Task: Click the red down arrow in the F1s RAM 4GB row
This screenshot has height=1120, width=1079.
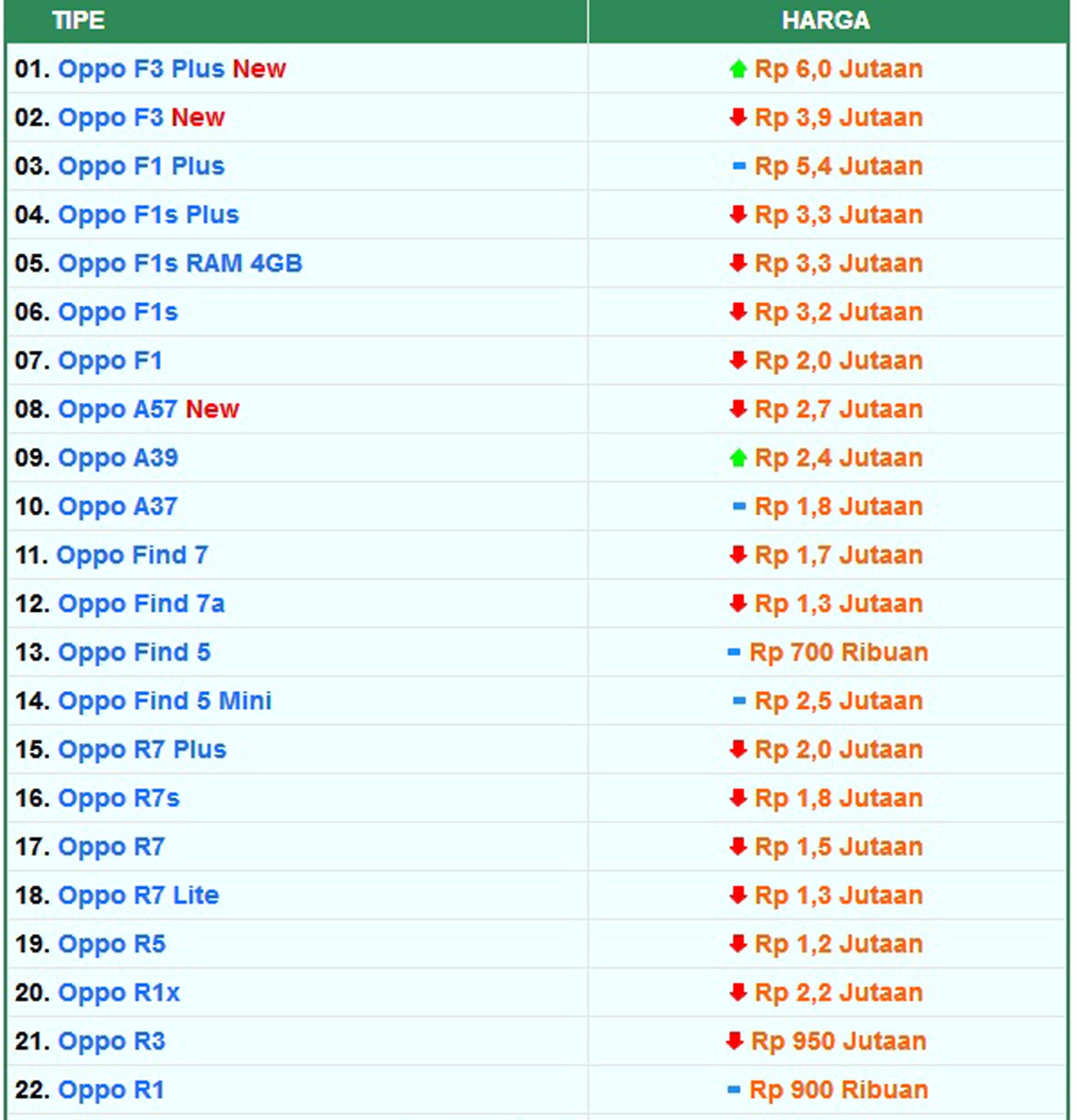Action: 738,263
